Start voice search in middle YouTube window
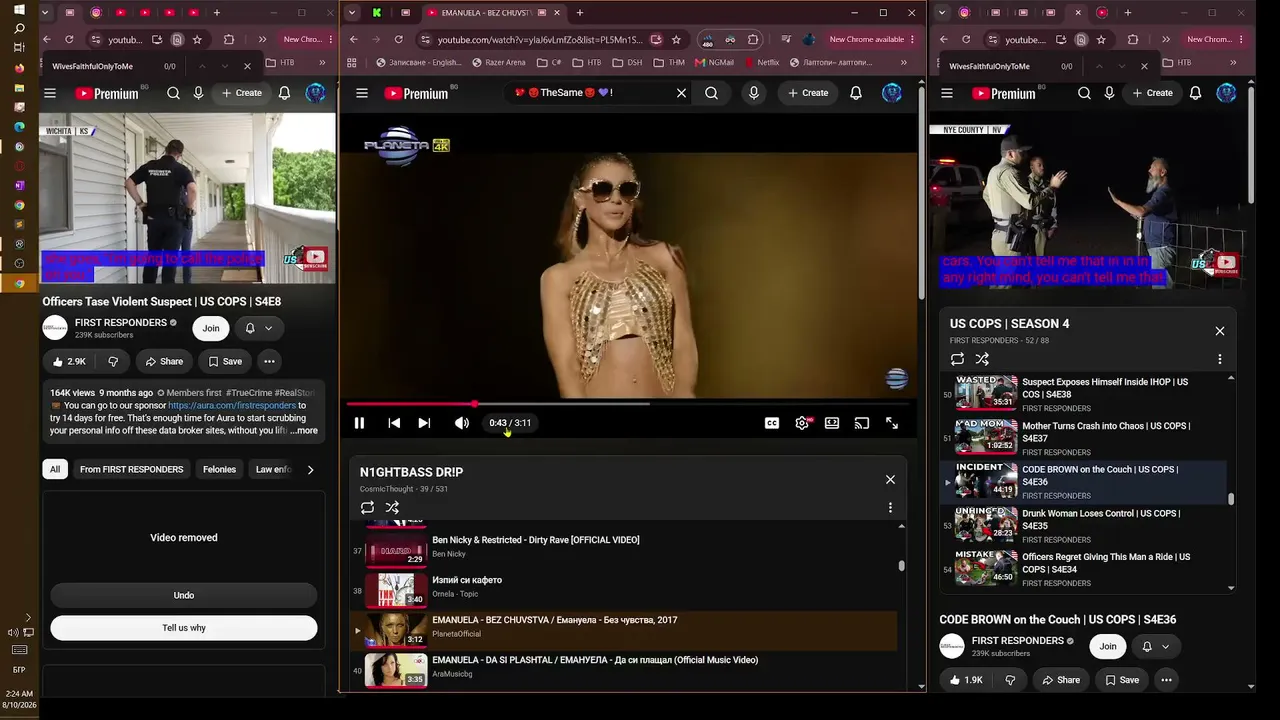The height and width of the screenshot is (720, 1280). point(754,93)
